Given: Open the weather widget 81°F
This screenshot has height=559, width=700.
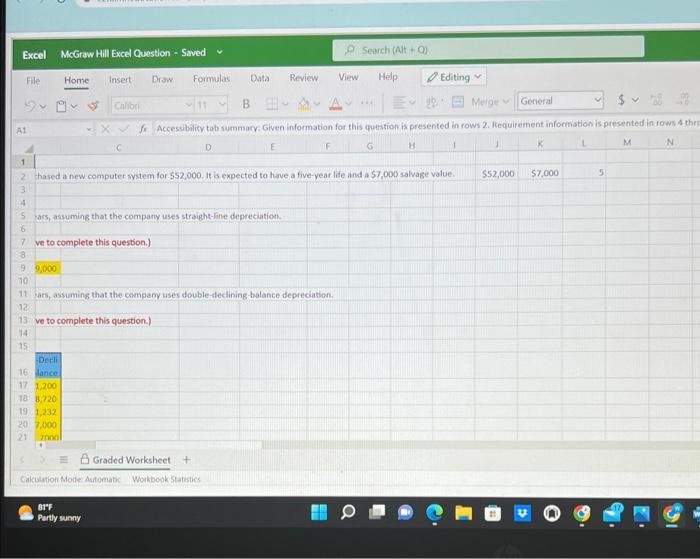Looking at the screenshot, I should click(x=50, y=513).
